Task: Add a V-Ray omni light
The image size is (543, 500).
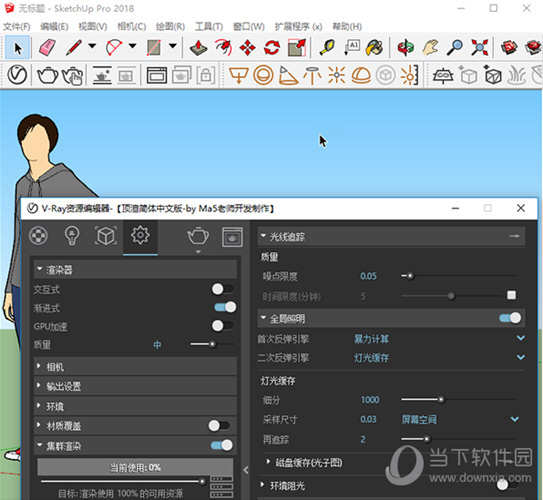Action: (337, 75)
